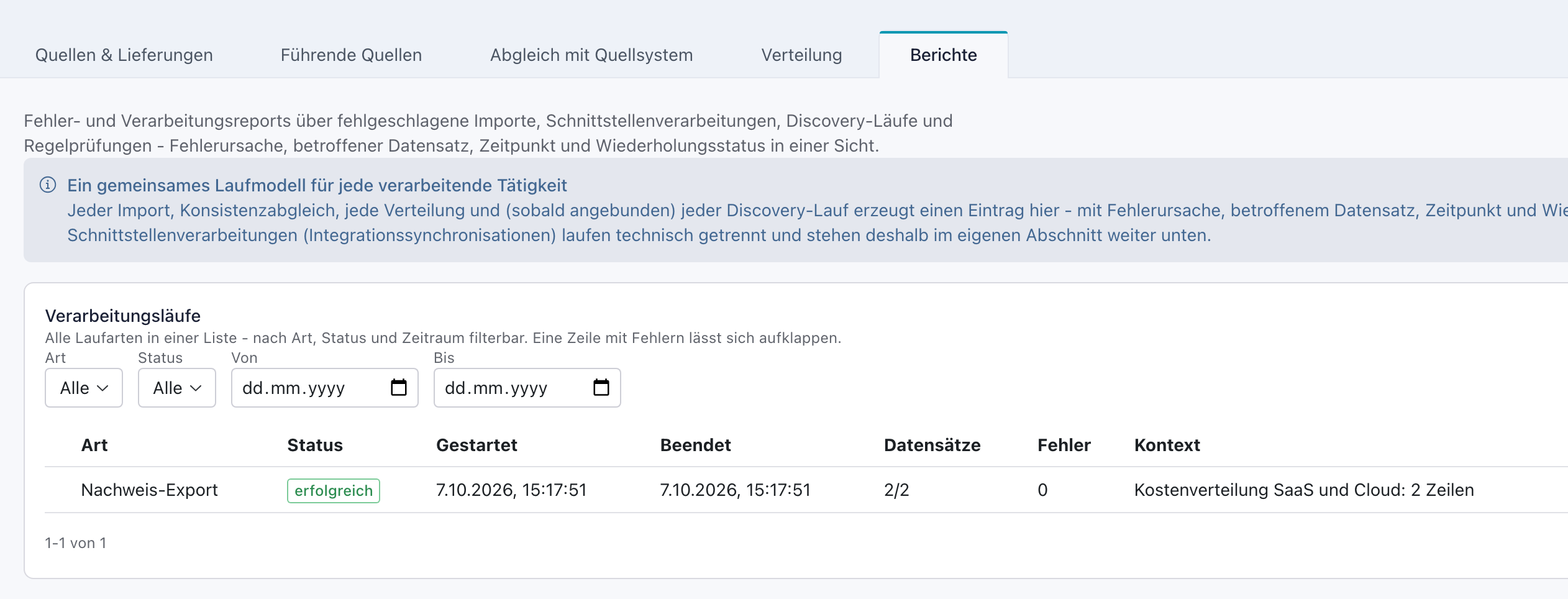Switch to Führende Quellen tab
The width and height of the screenshot is (1568, 599).
pos(351,55)
